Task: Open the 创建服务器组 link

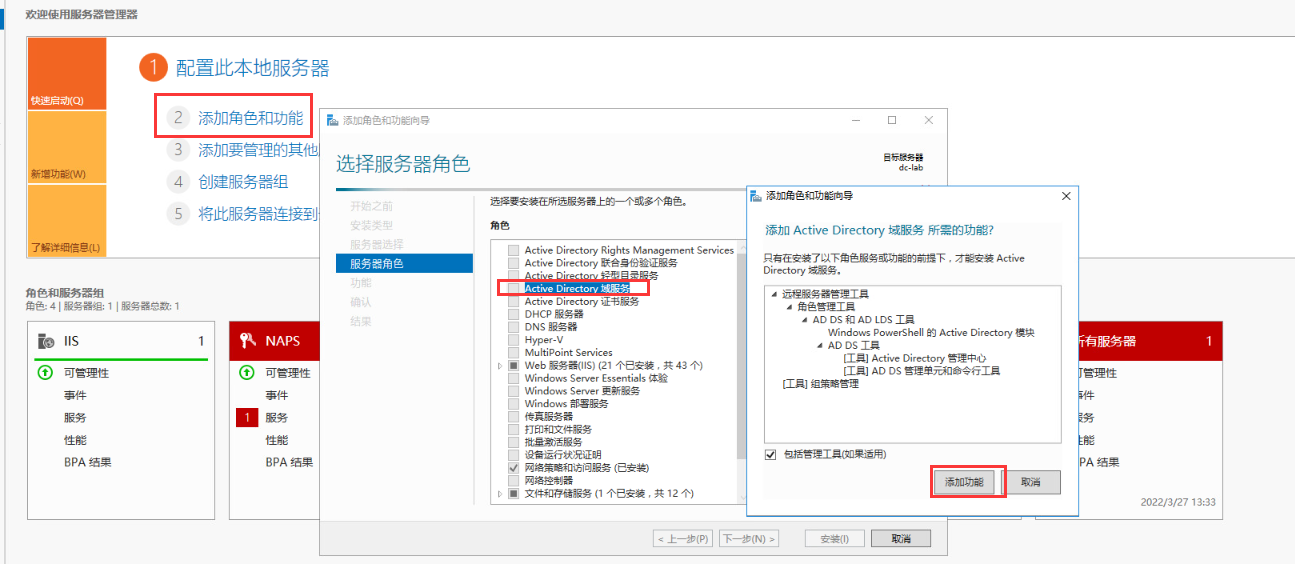Action: click(x=243, y=182)
